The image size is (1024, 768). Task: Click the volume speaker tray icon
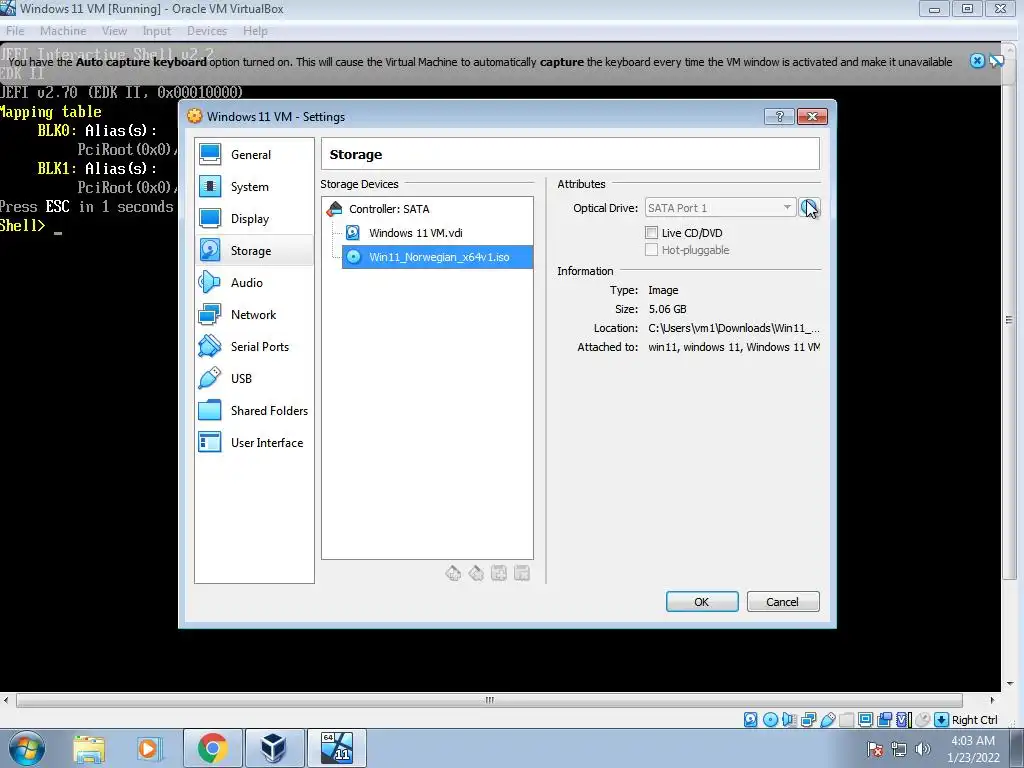923,749
